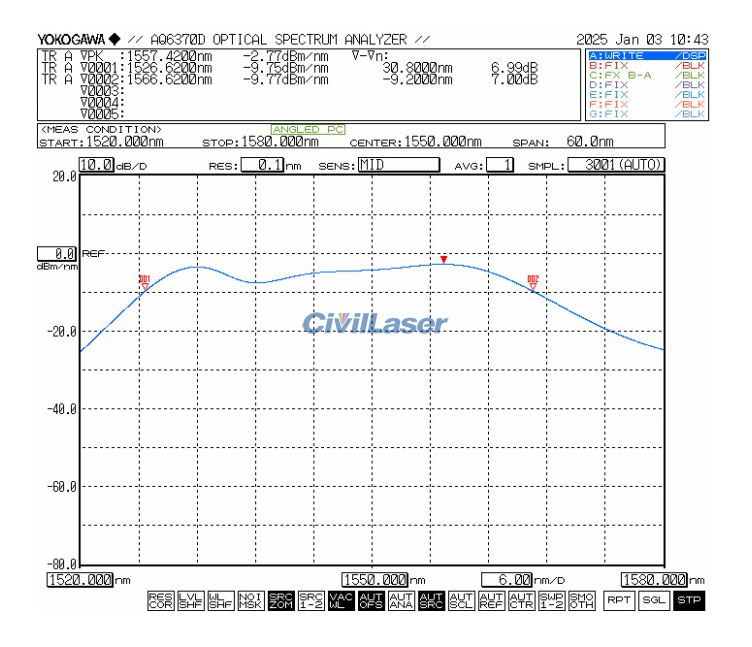The width and height of the screenshot is (752, 647).
Task: Click the LVL SHF status indicator
Action: pyautogui.click(x=190, y=600)
